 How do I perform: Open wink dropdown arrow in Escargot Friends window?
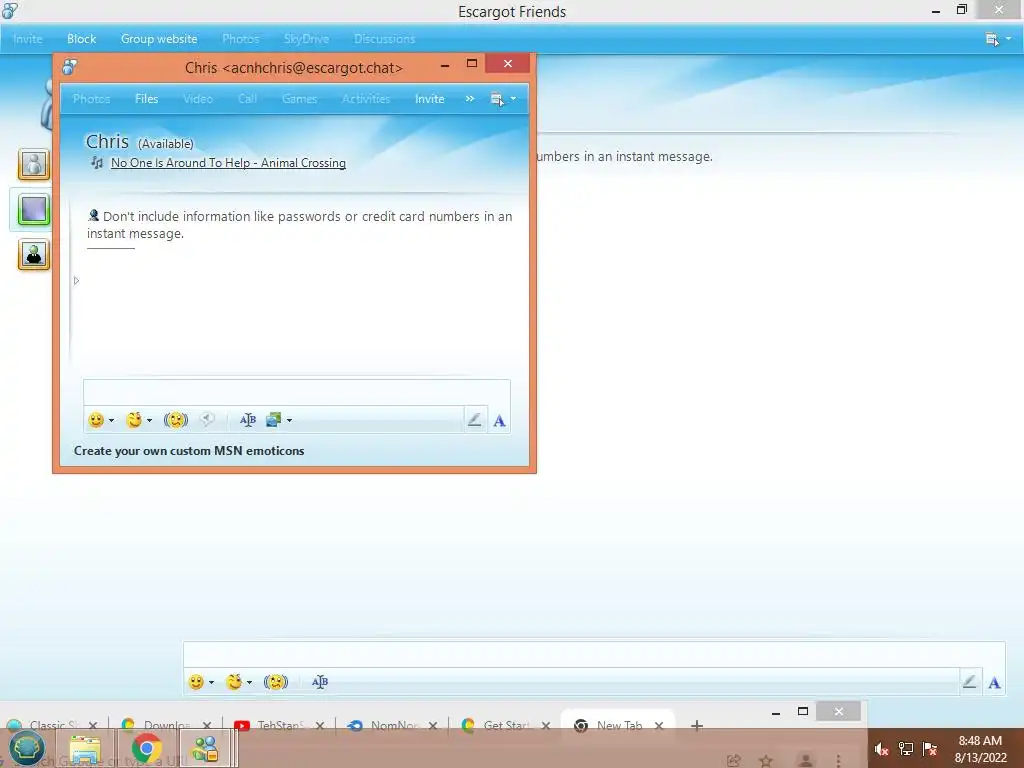click(249, 682)
